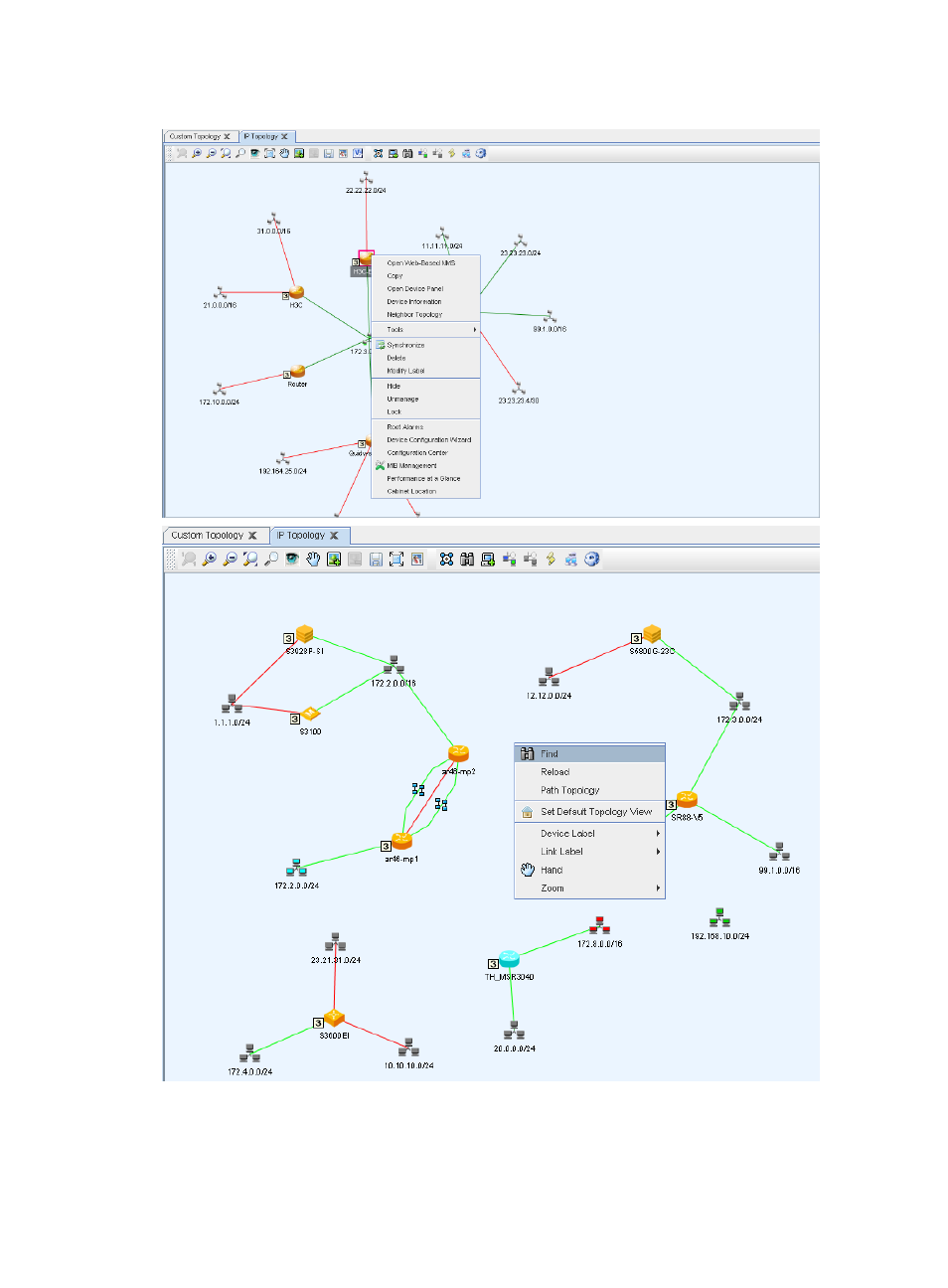This screenshot has height=1288, width=948.
Task: Choose Lock in device context menu
Action: (x=426, y=412)
